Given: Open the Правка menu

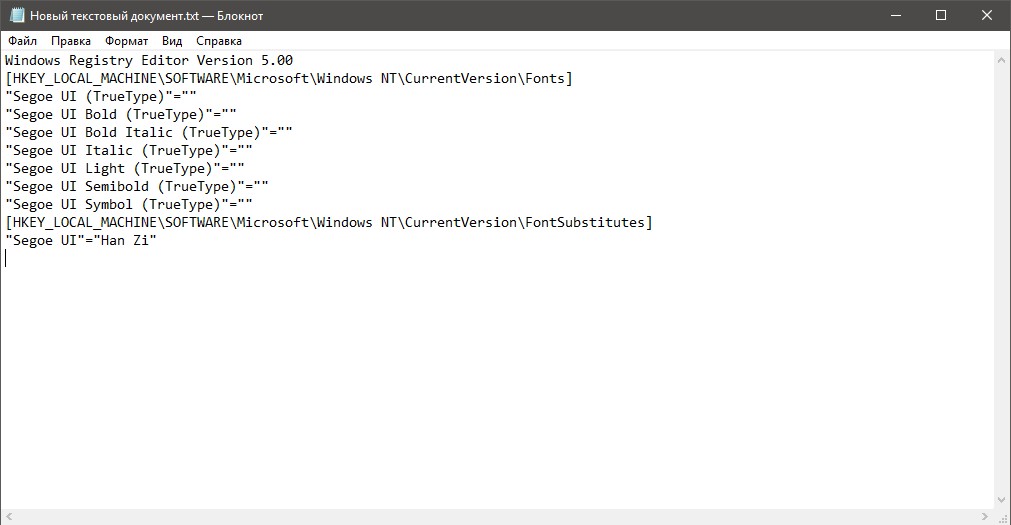Looking at the screenshot, I should point(70,41).
